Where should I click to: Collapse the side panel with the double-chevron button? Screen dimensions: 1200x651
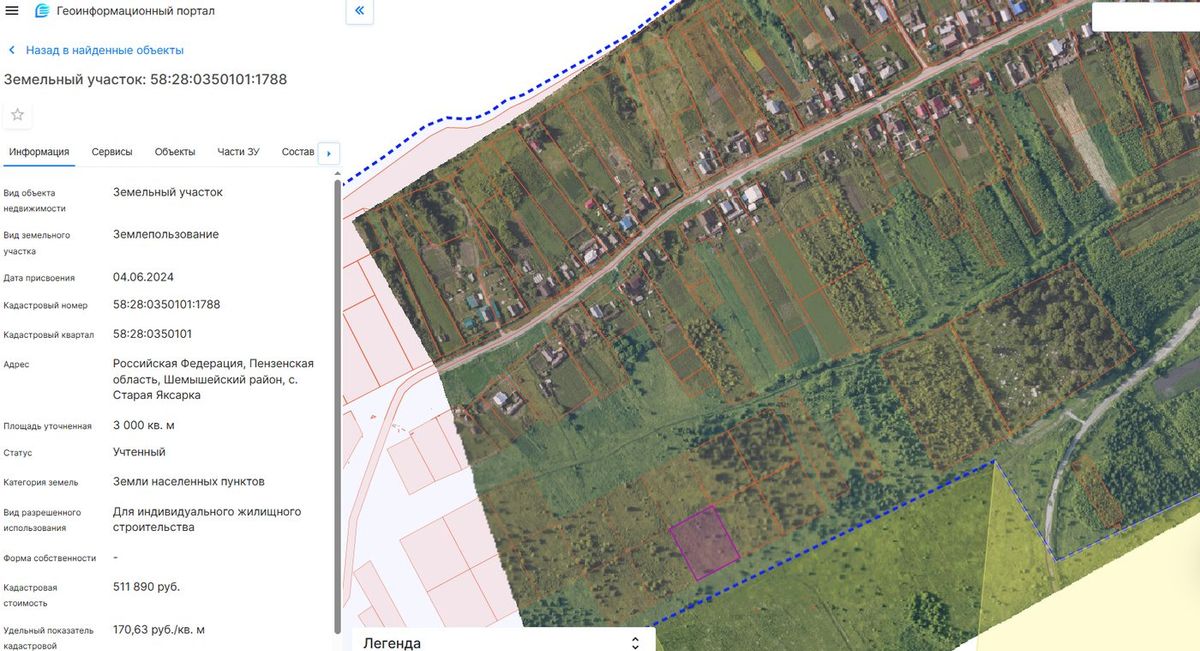coord(359,12)
